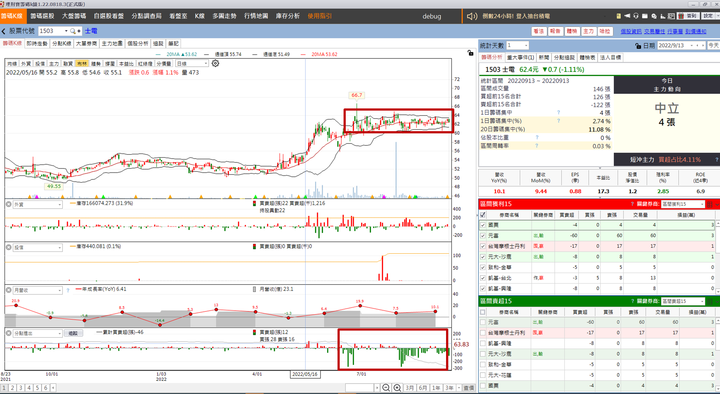Select the highlighted 布林 indicator button
The width and height of the screenshot is (720, 394).
pos(82,63)
